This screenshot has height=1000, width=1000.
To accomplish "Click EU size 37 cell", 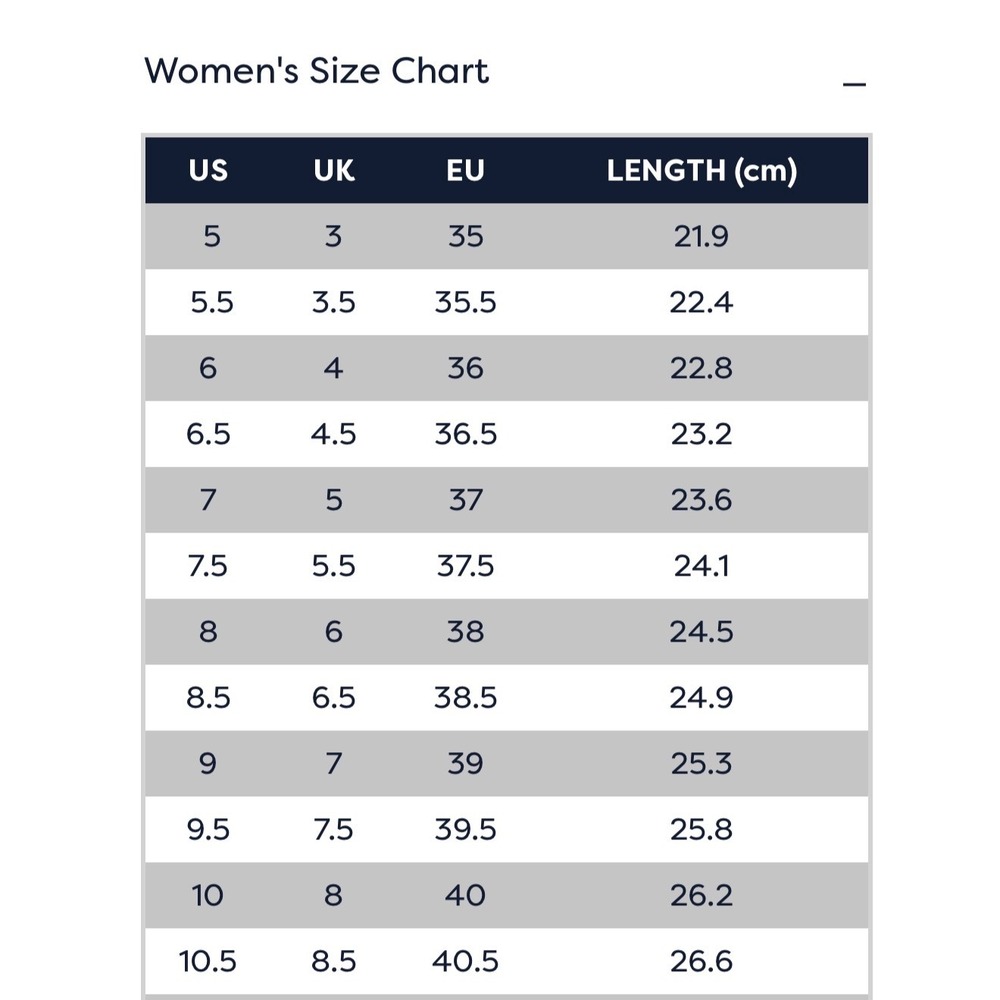I will [x=465, y=500].
